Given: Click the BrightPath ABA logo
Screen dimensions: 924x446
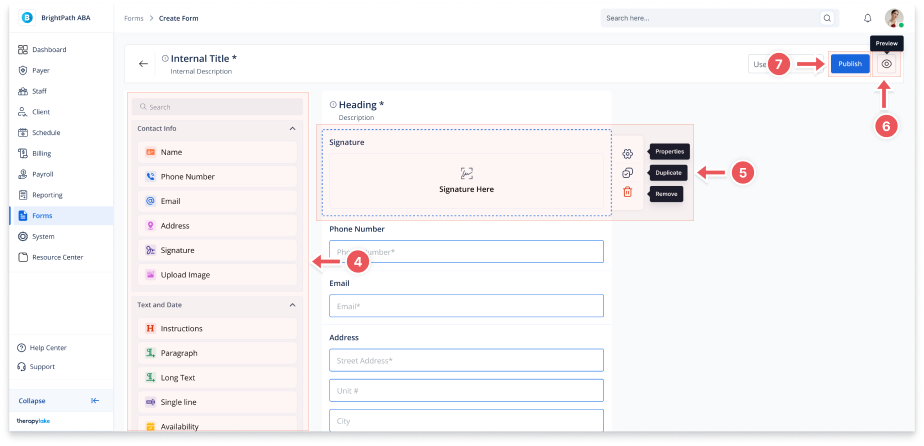Looking at the screenshot, I should click(27, 18).
